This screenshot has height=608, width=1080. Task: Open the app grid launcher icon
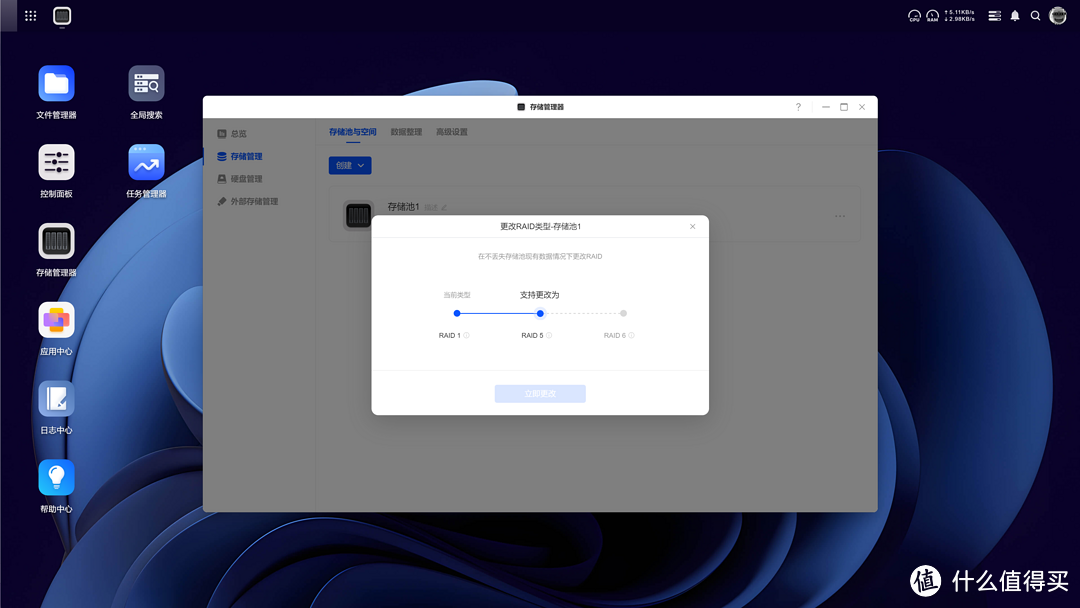(x=31, y=16)
